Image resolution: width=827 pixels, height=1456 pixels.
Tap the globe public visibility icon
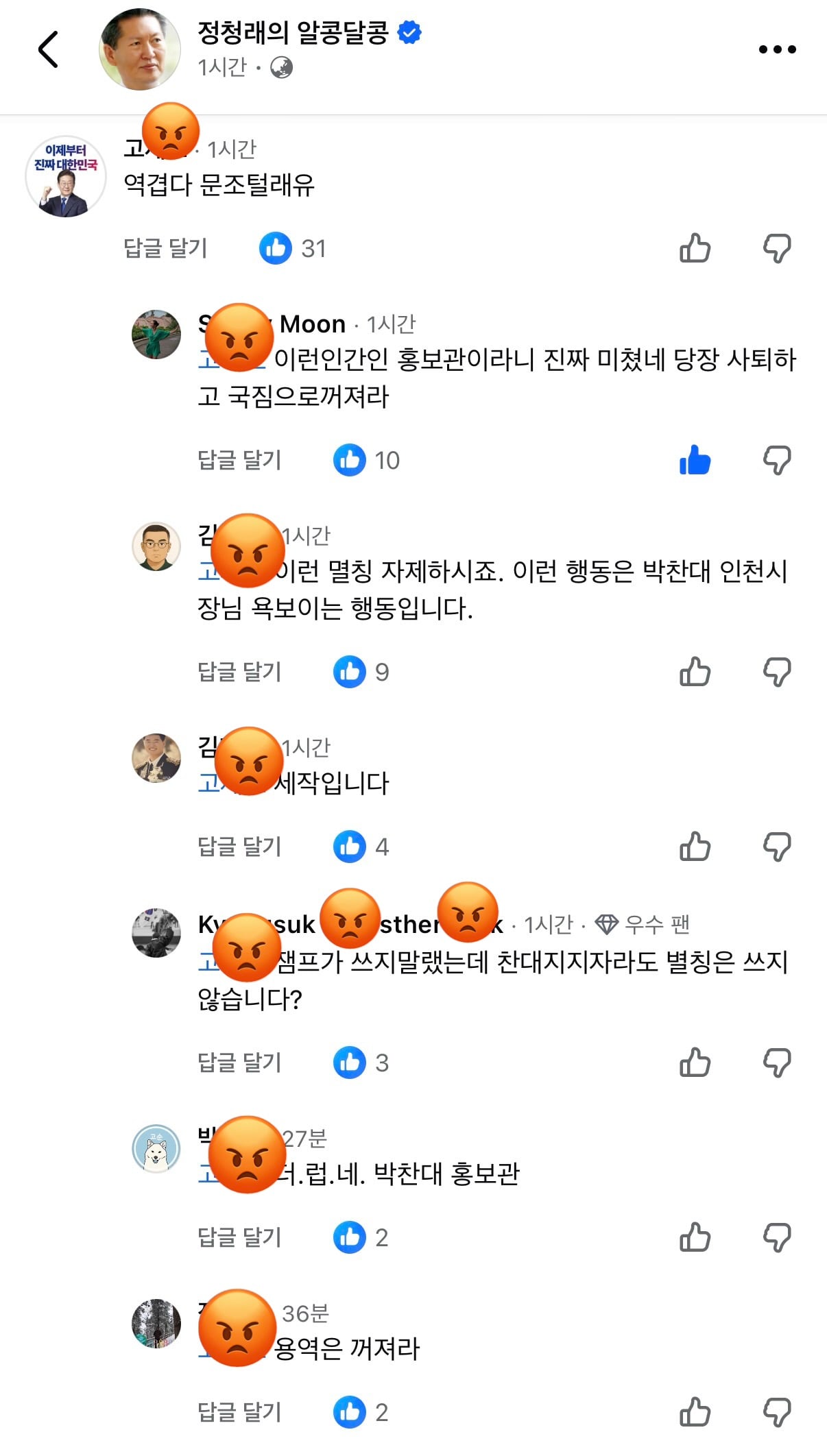[281, 67]
